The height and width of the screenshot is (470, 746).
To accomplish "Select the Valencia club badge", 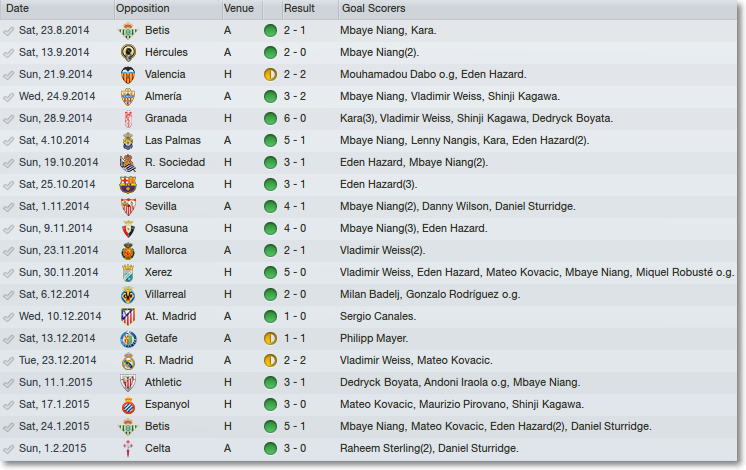I will tap(128, 75).
